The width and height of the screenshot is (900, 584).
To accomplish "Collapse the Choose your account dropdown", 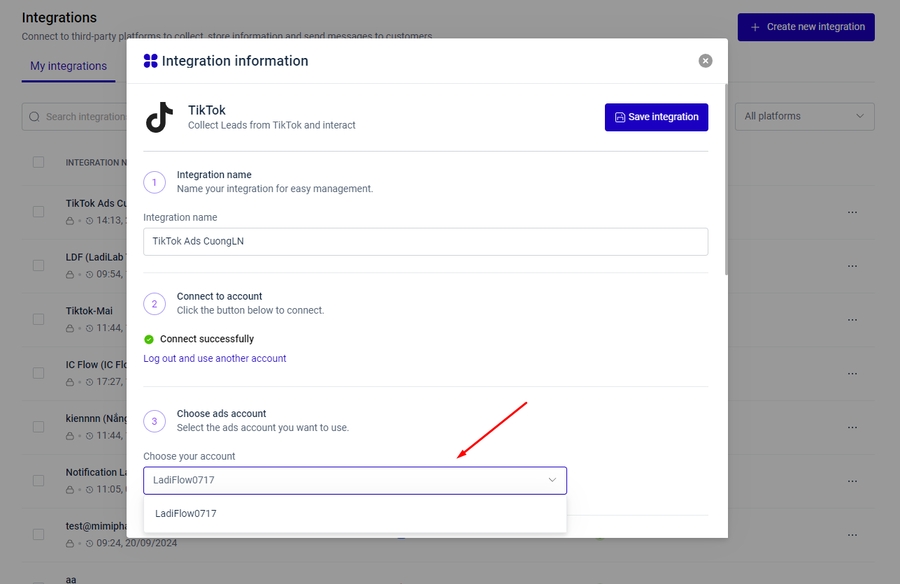I will tap(552, 480).
